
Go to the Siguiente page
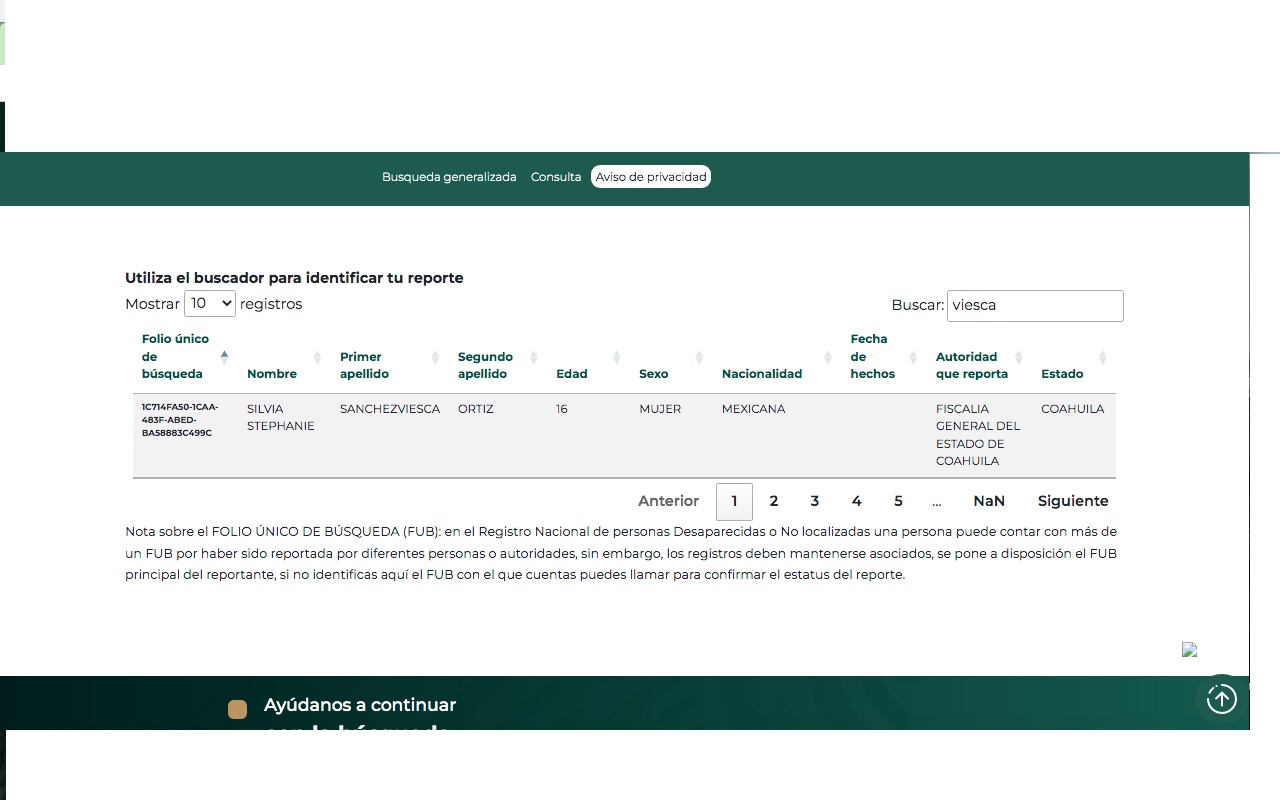tap(1073, 501)
